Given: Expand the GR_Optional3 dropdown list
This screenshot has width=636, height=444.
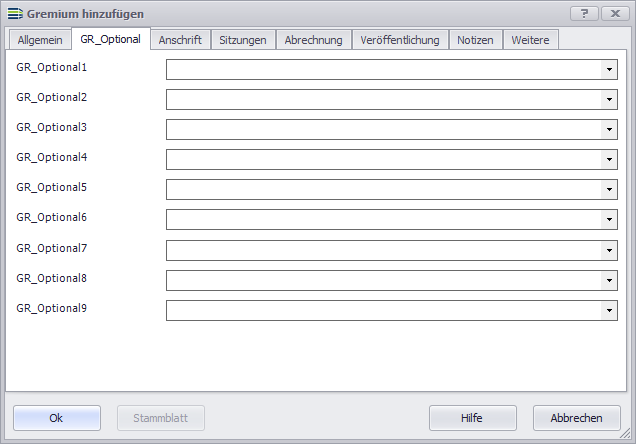Looking at the screenshot, I should (608, 130).
